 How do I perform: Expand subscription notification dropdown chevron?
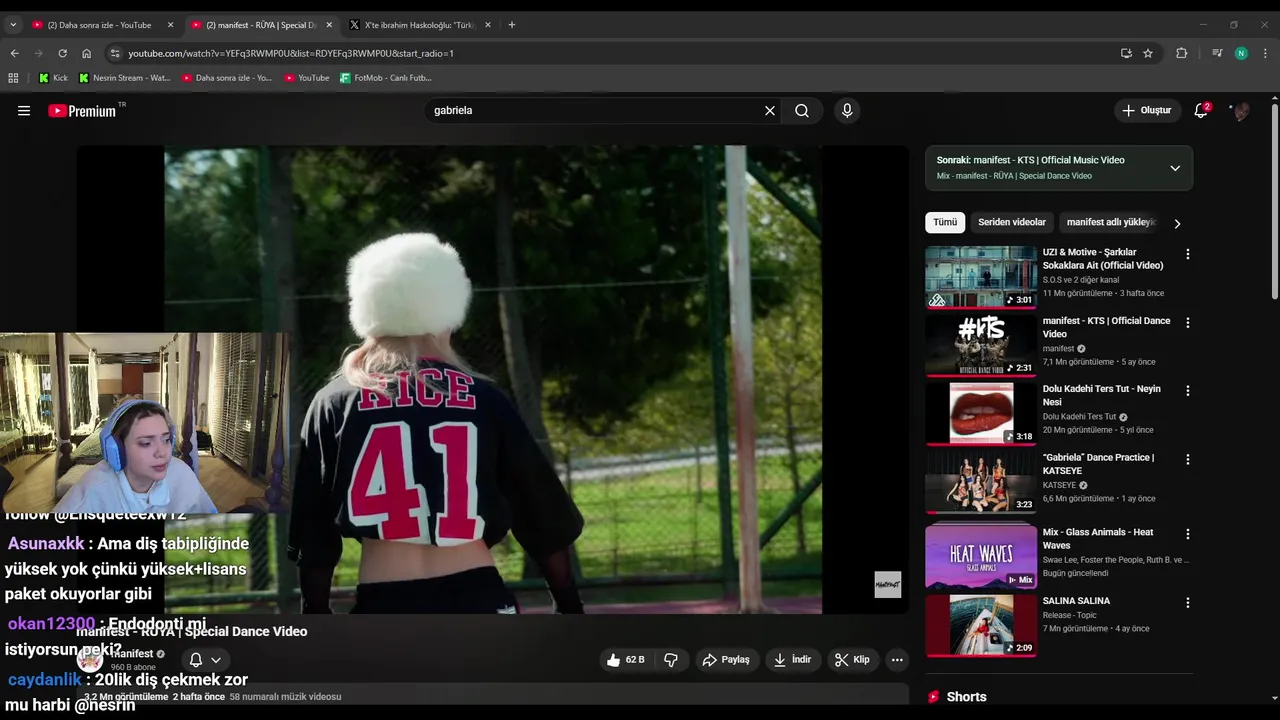[x=215, y=660]
